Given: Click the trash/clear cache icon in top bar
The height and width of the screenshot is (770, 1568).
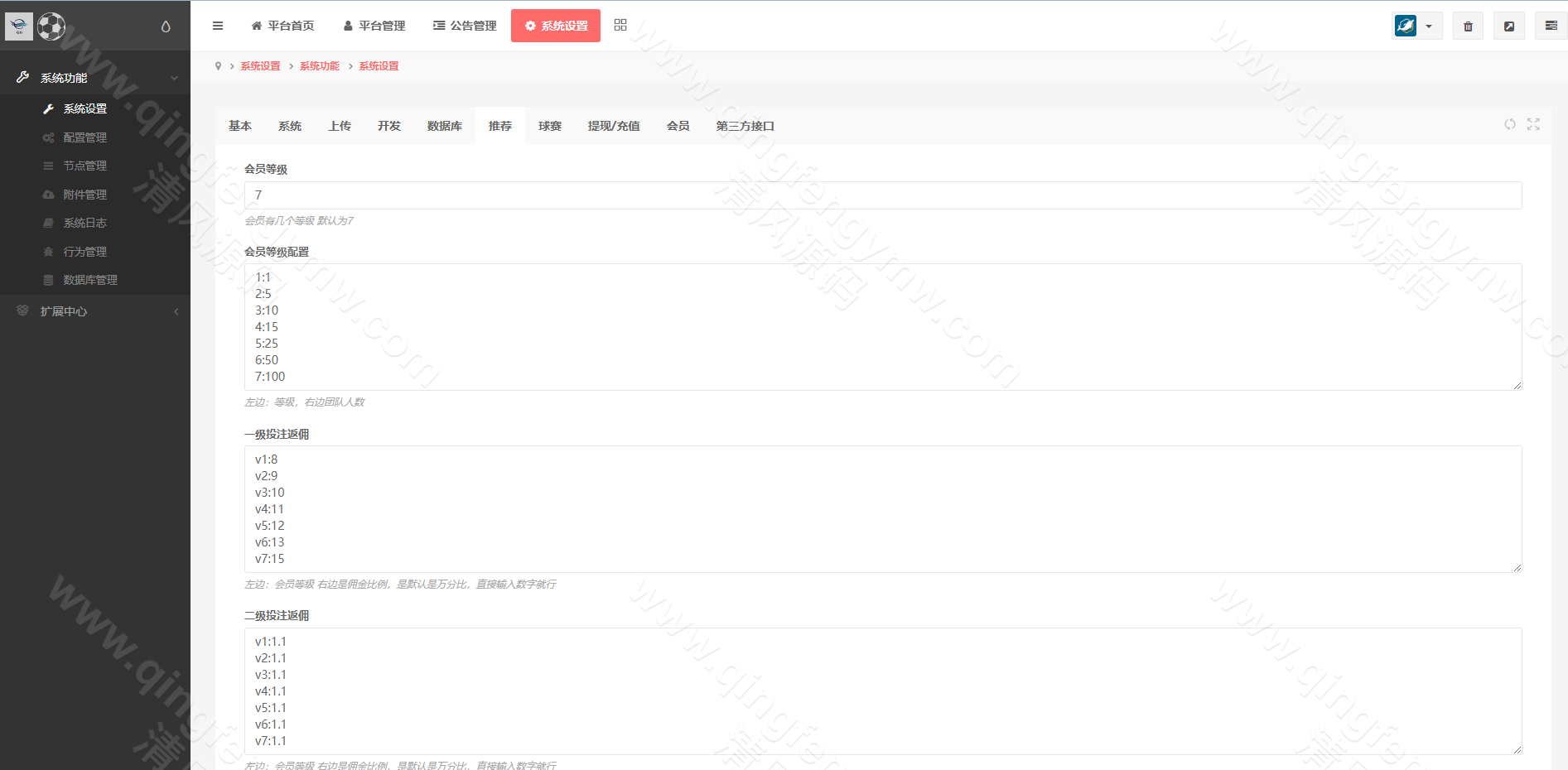Looking at the screenshot, I should (1467, 26).
